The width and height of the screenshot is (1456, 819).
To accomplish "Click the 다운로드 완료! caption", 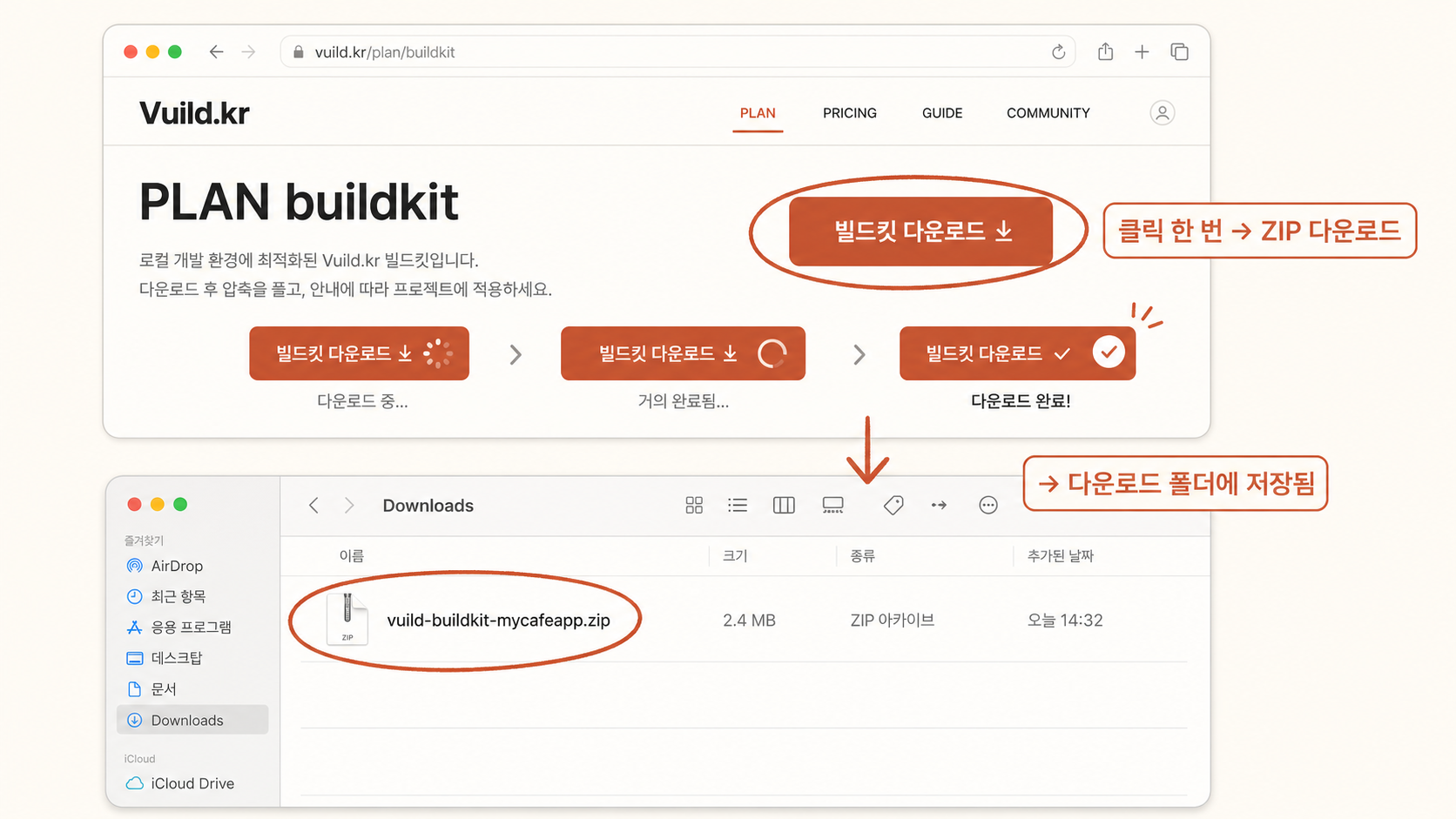I will coord(1021,401).
